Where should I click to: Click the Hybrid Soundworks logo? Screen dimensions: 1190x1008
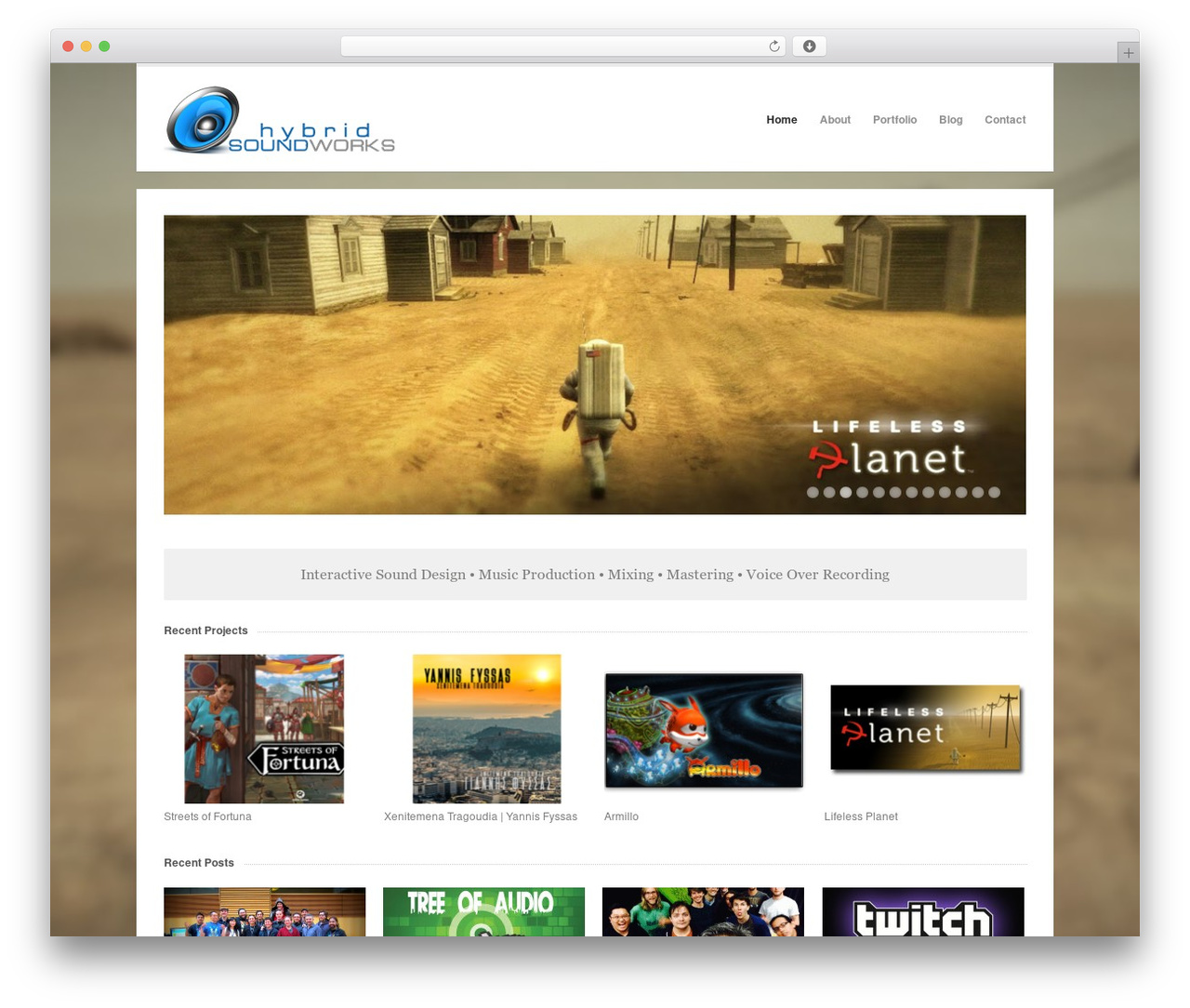280,120
